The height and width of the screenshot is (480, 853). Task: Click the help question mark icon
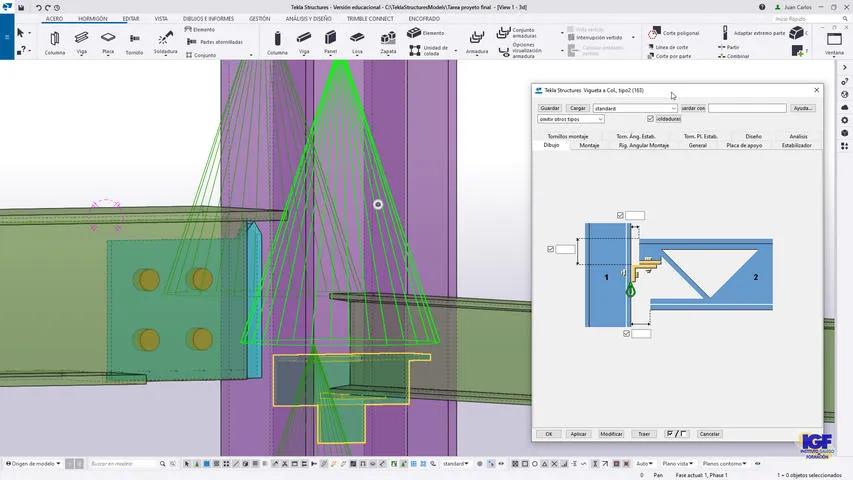coord(762,7)
